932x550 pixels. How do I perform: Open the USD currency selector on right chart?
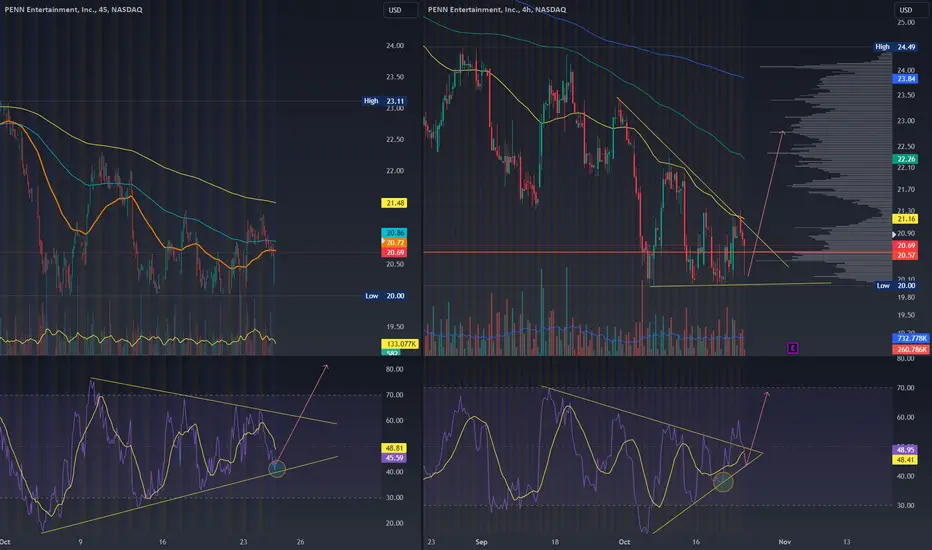click(910, 10)
